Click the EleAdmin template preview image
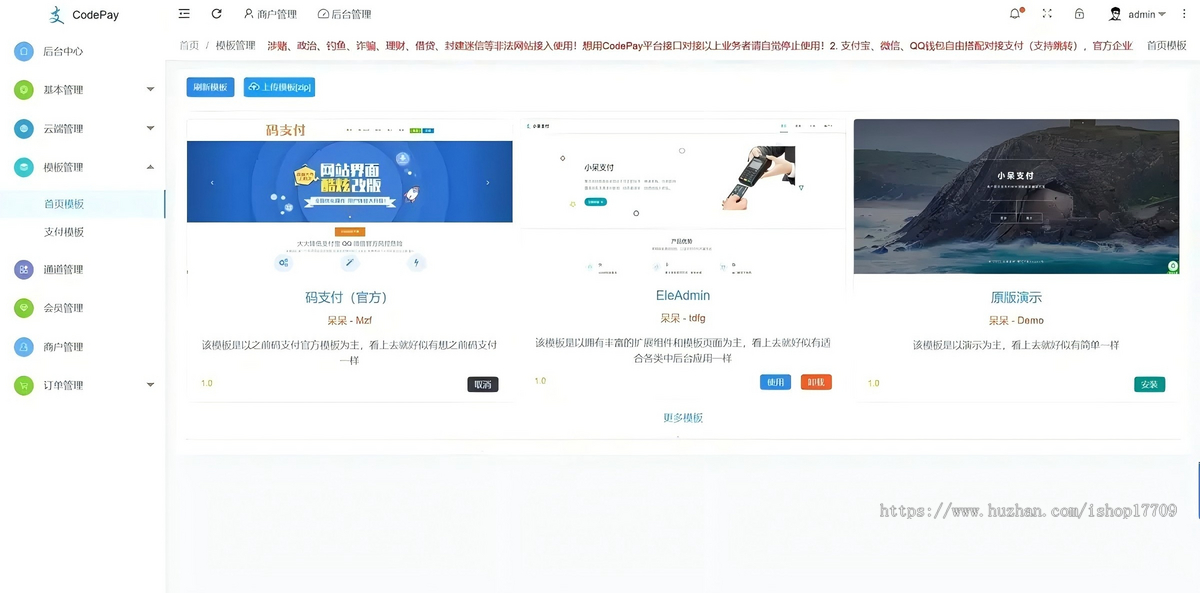The image size is (1200, 593). tap(683, 197)
